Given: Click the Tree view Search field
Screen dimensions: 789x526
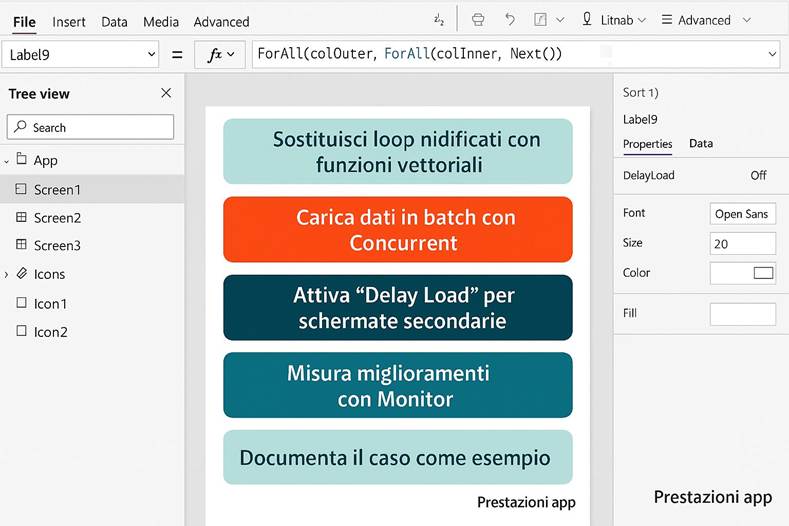Looking at the screenshot, I should 90,127.
